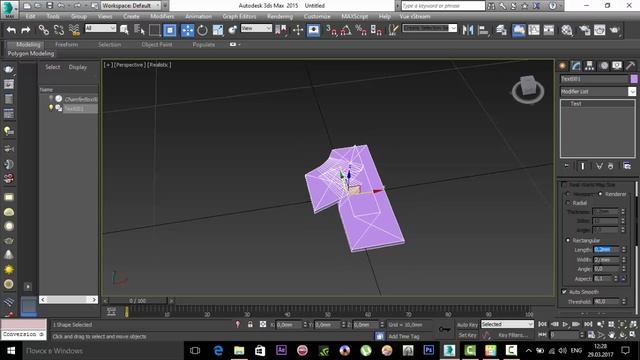Switch to the Freeform ribbon tab
640x360 pixels.
click(x=67, y=44)
